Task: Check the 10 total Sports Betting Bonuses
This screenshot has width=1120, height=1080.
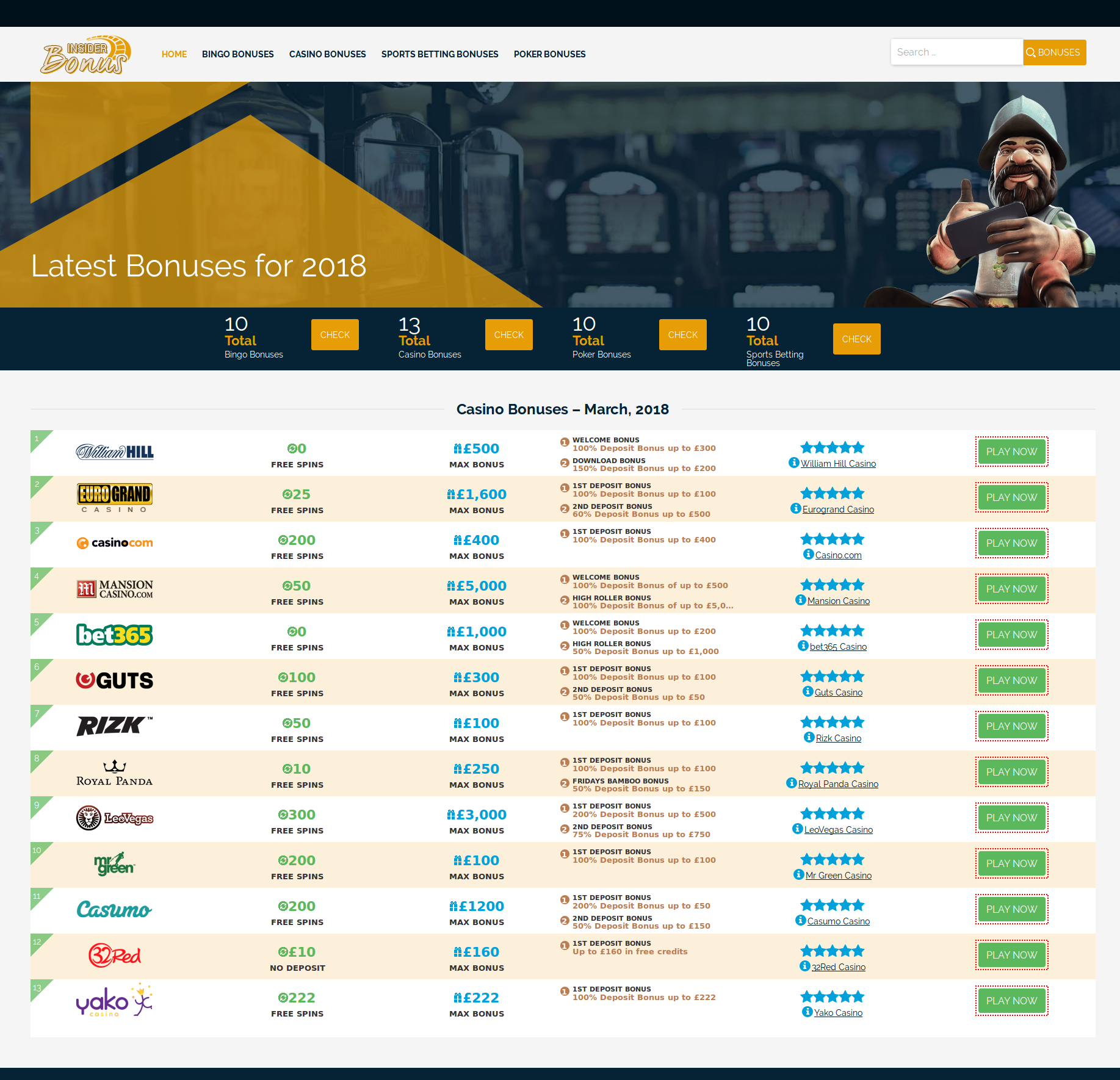Action: click(857, 339)
